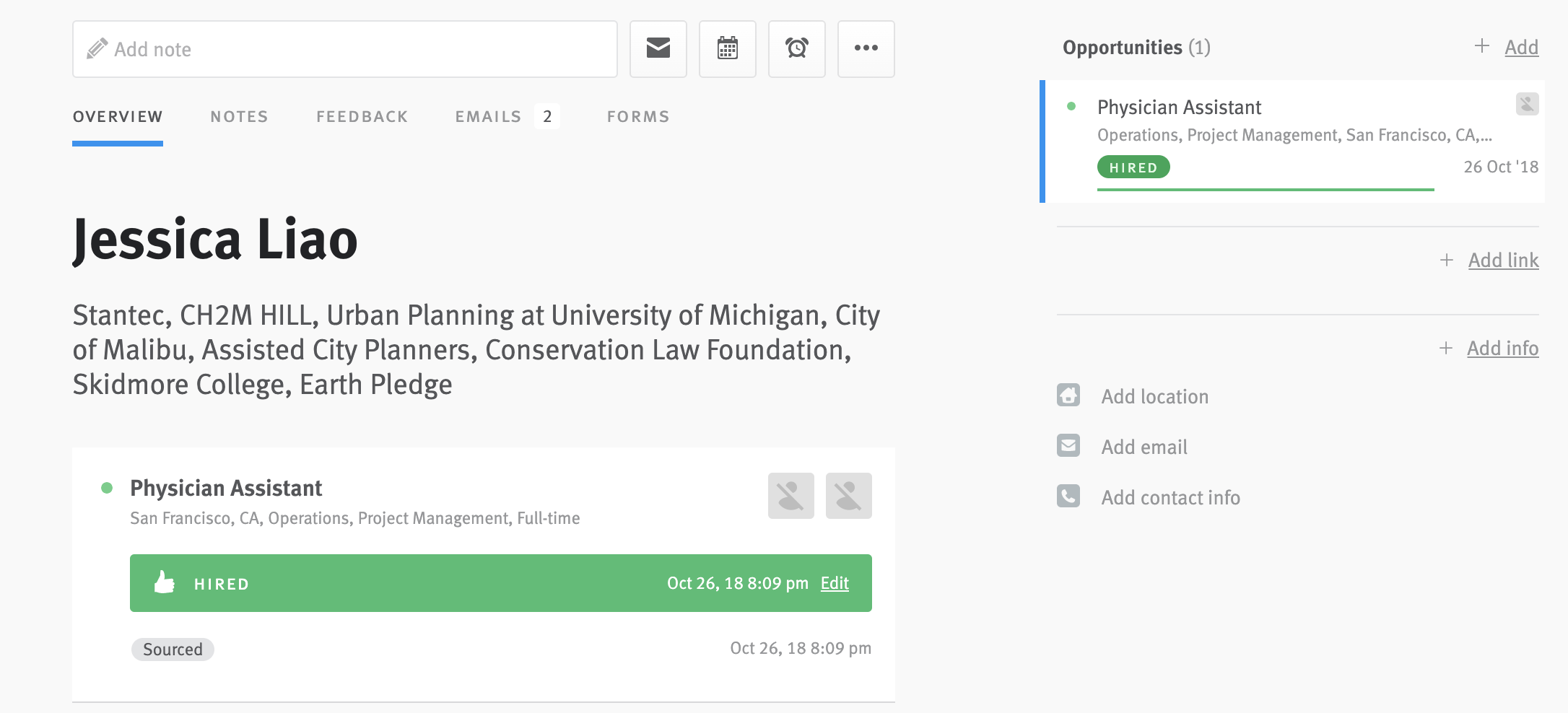The image size is (1568, 713).
Task: Click the Add info hyperlink
Action: click(x=1502, y=349)
